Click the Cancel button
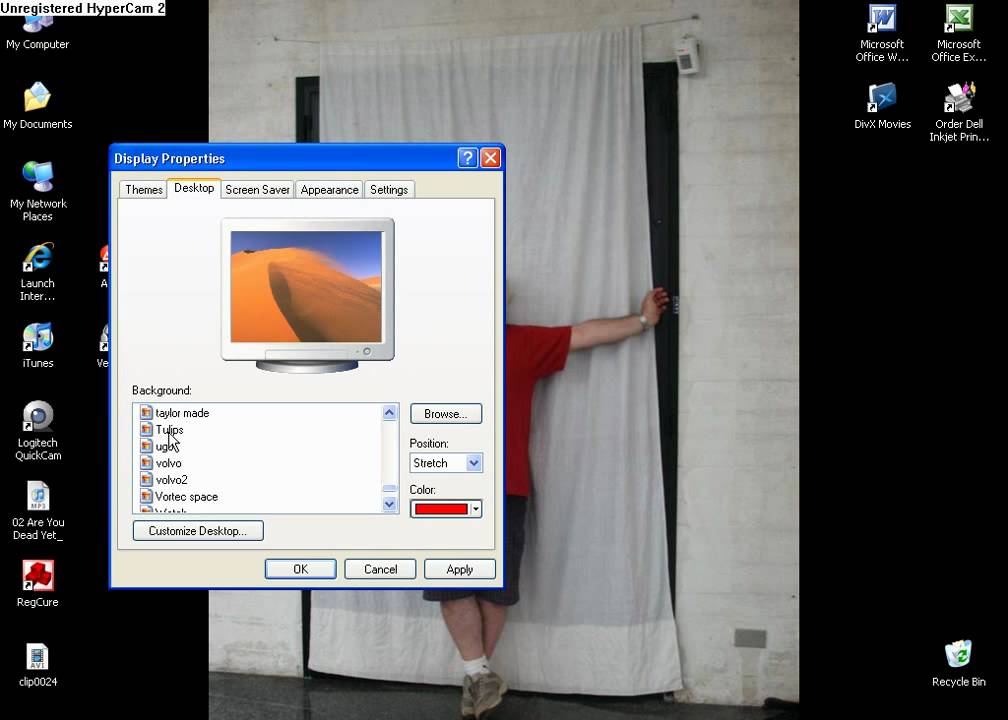The width and height of the screenshot is (1008, 720). [x=380, y=570]
